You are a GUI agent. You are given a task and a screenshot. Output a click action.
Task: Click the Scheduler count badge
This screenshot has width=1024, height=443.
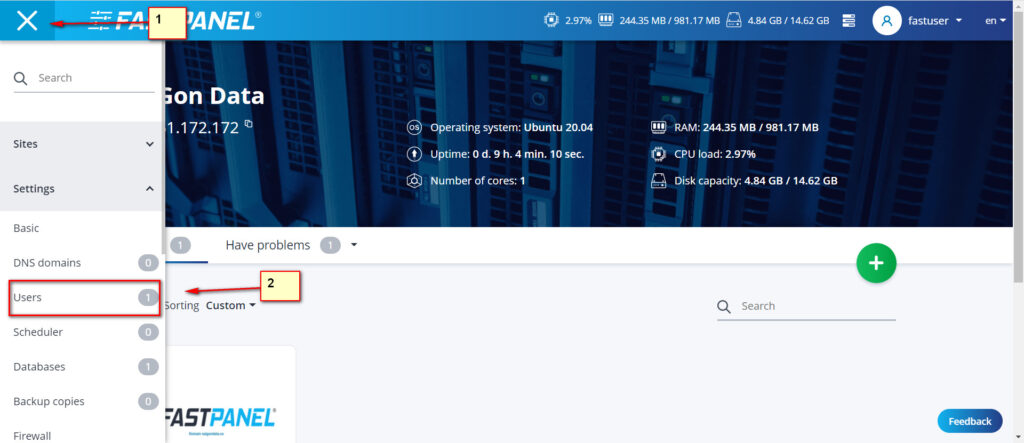tap(148, 333)
